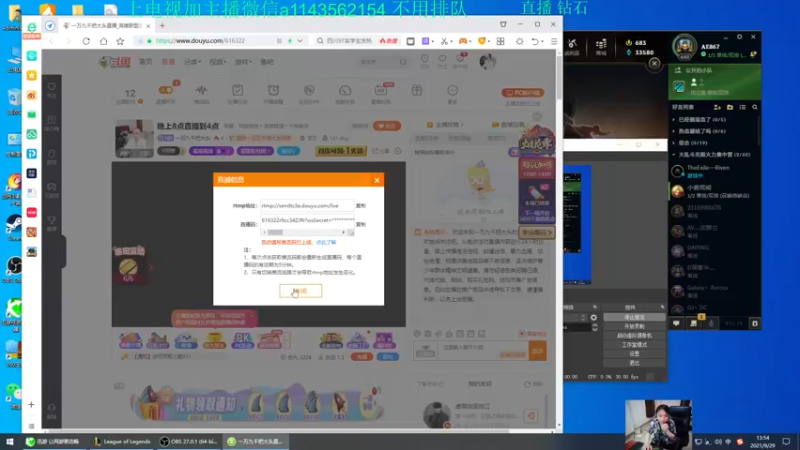Open the 首页 nav item on Douyu
The image size is (800, 450).
145,62
